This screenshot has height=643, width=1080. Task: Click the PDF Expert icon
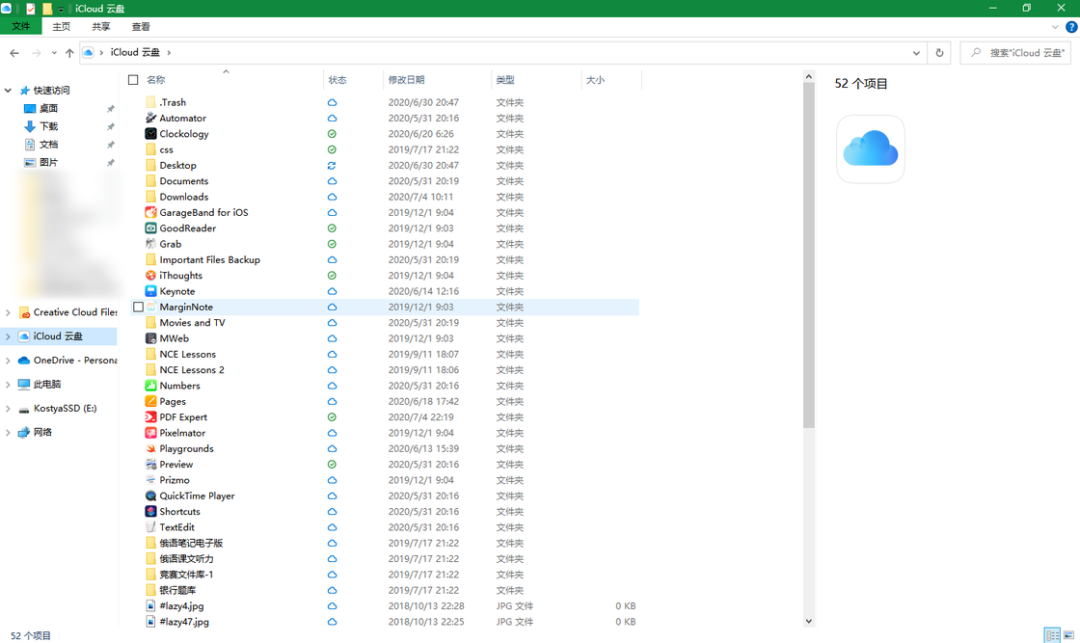[x=151, y=417]
